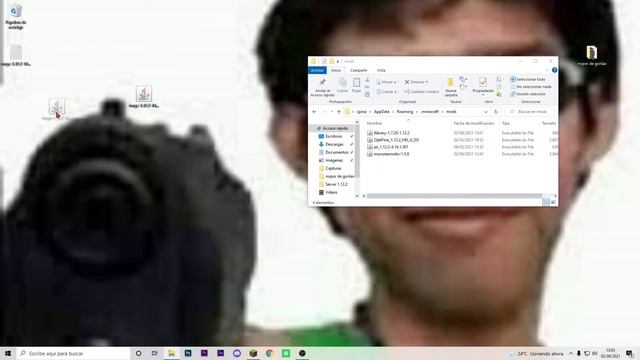Open File Explorer from taskbar

pyautogui.click(x=171, y=353)
